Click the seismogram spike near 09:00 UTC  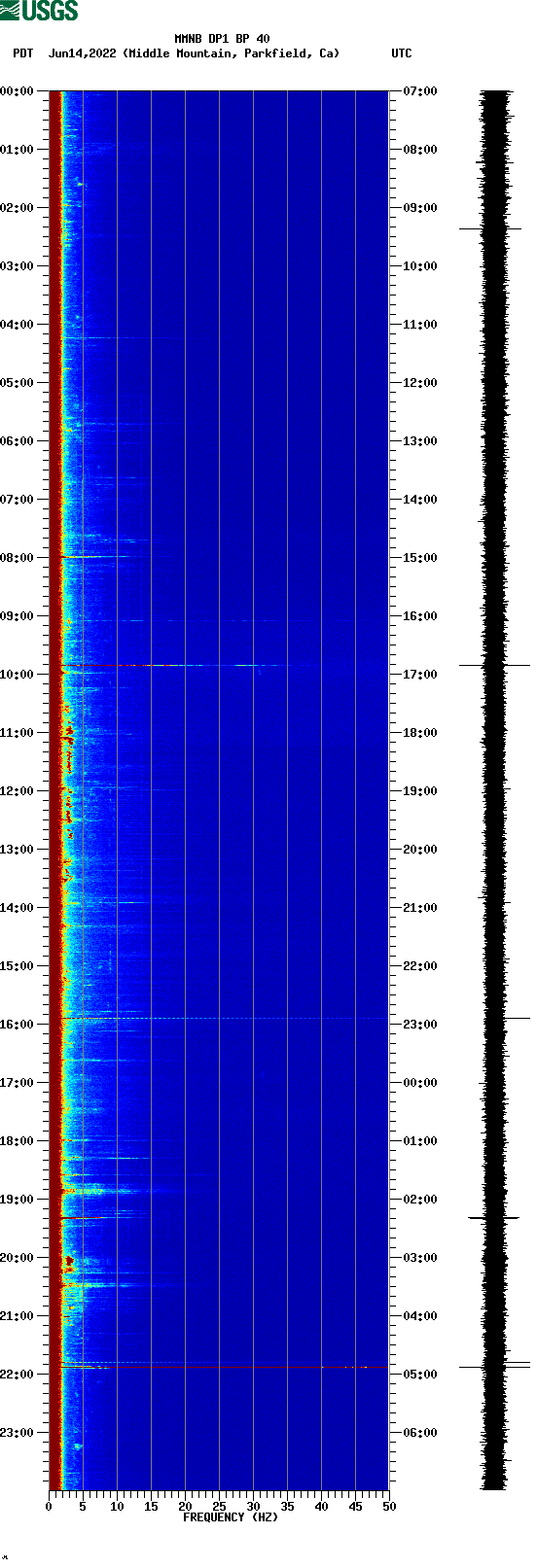click(x=490, y=228)
